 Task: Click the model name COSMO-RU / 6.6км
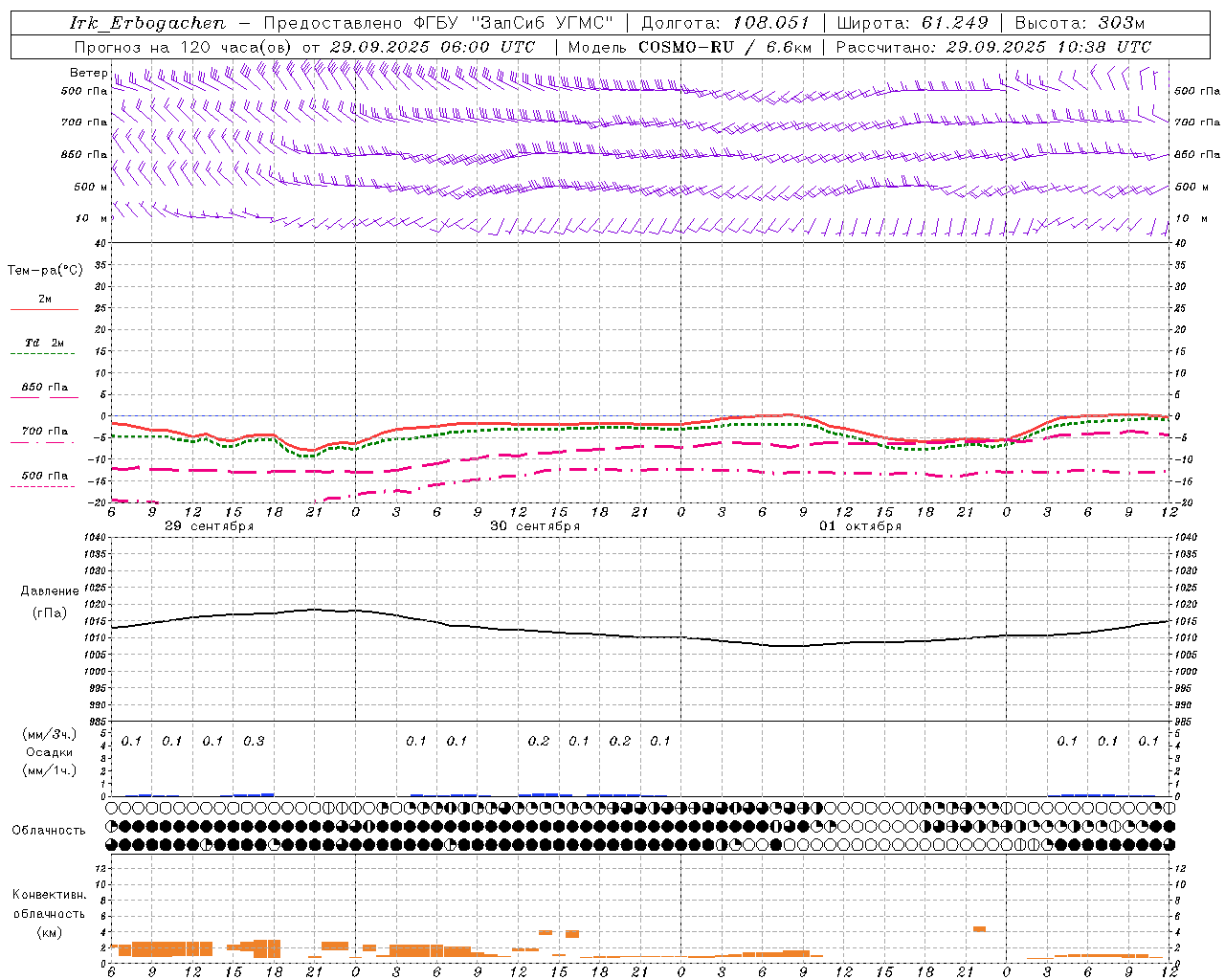(726, 47)
